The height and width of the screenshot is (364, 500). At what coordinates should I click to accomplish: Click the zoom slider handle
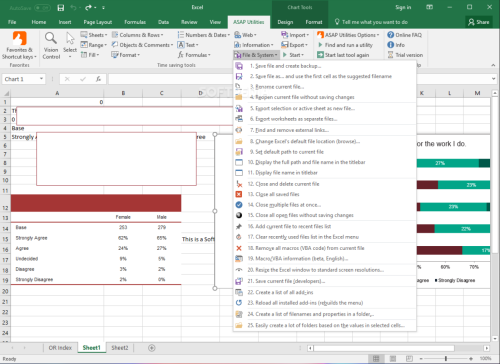pyautogui.click(x=446, y=359)
